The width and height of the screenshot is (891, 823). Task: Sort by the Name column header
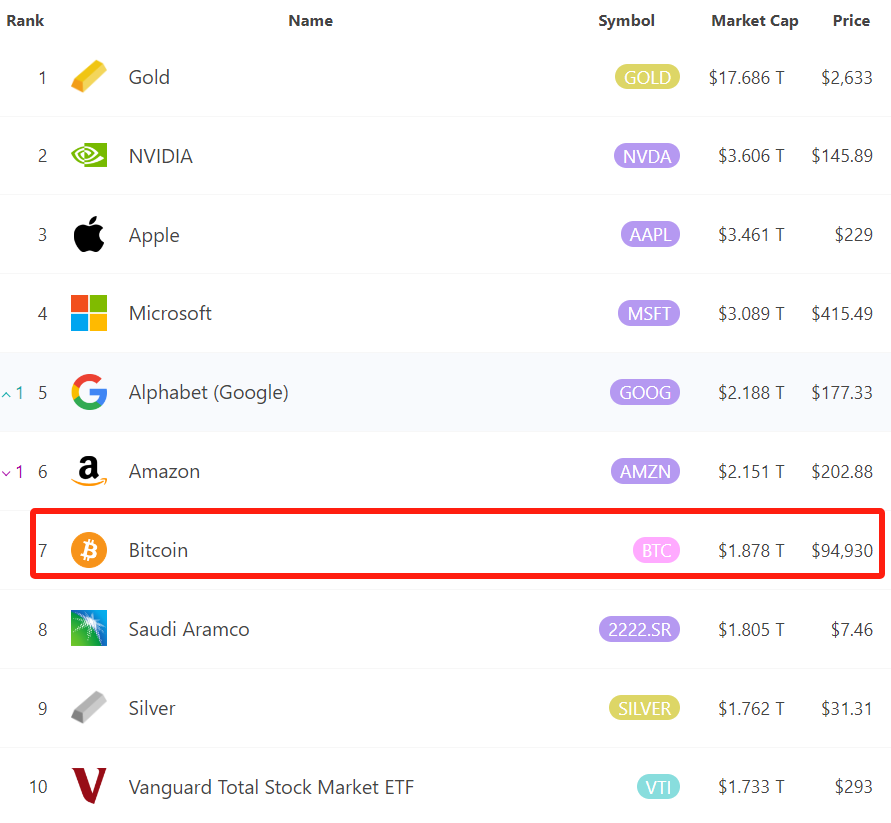click(310, 20)
